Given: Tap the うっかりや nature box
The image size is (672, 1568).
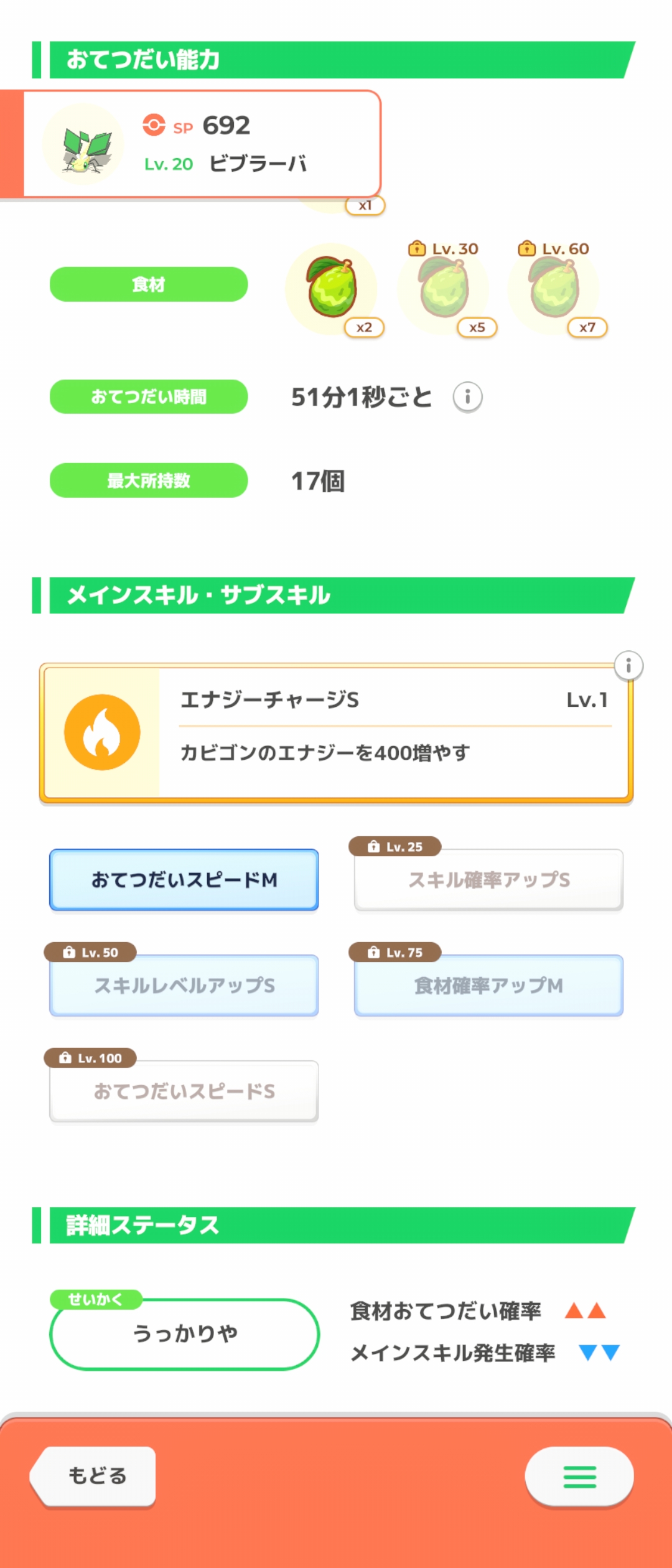Looking at the screenshot, I should (x=185, y=1333).
